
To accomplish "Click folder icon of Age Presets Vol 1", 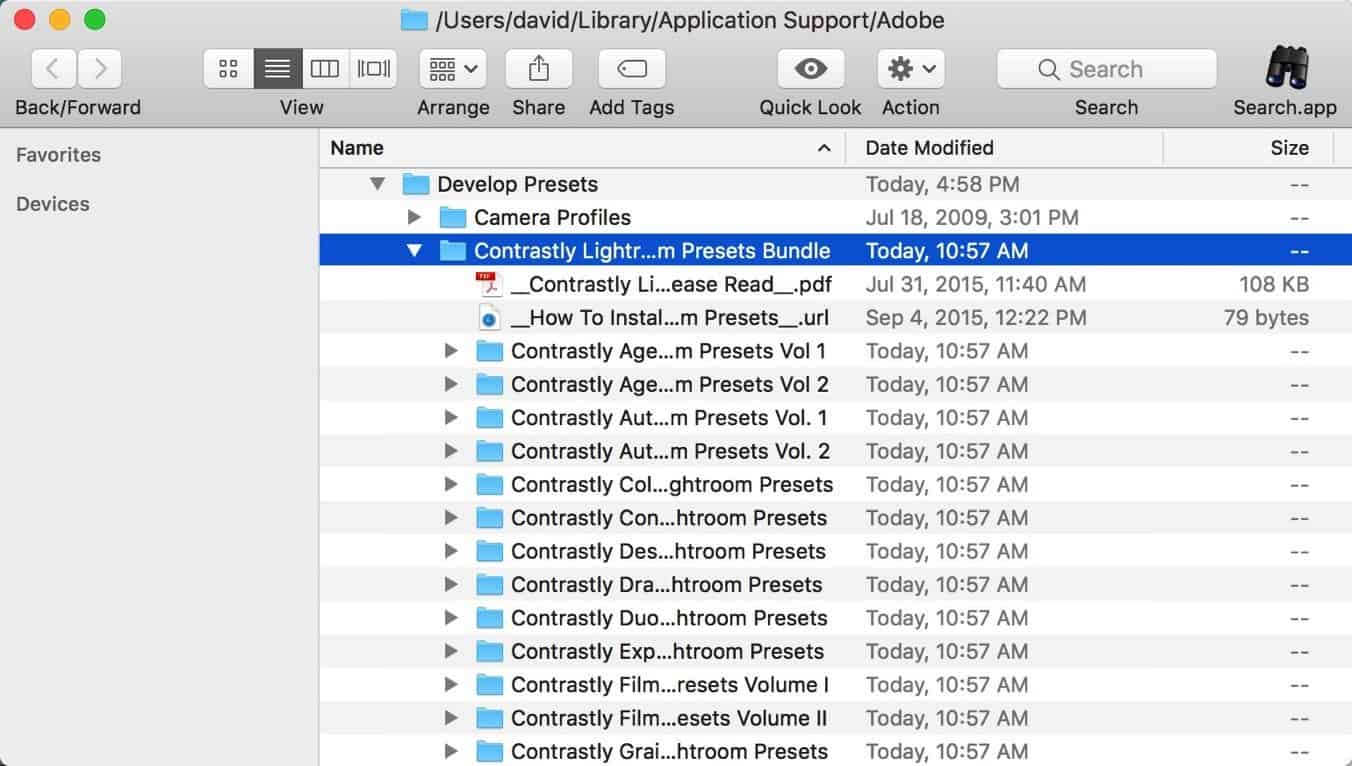I will click(x=489, y=351).
